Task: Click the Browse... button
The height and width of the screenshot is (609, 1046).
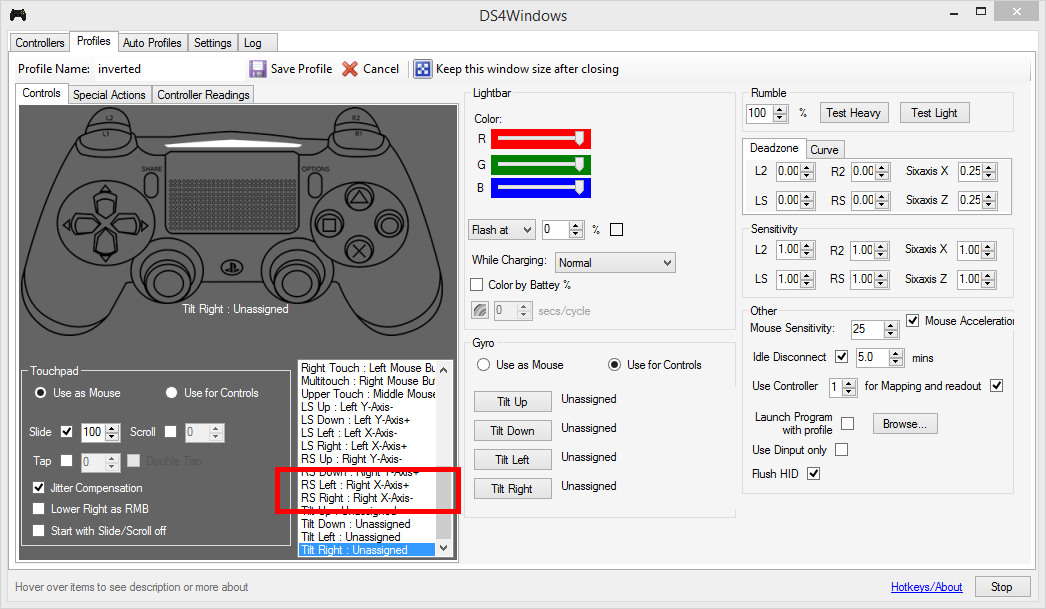Action: click(905, 424)
